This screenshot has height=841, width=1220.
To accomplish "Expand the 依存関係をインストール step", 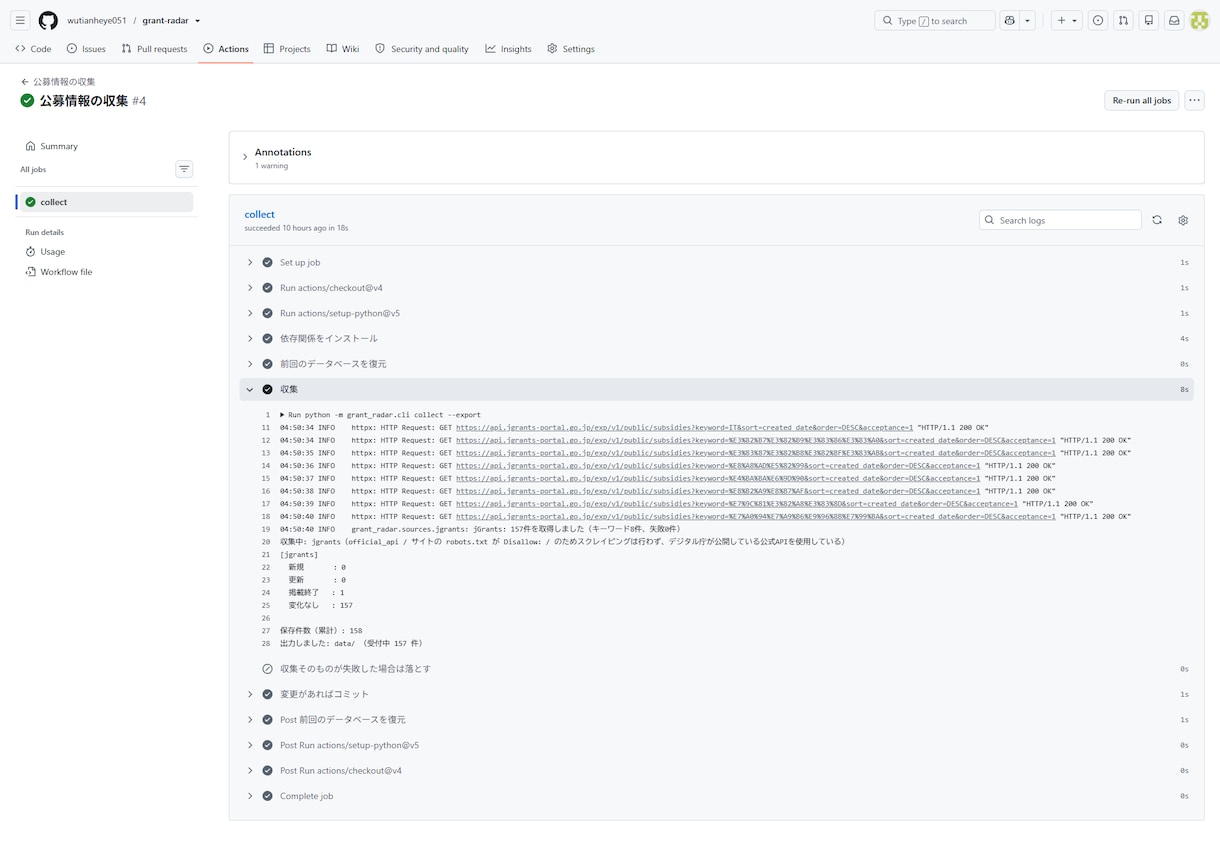I will pos(716,339).
